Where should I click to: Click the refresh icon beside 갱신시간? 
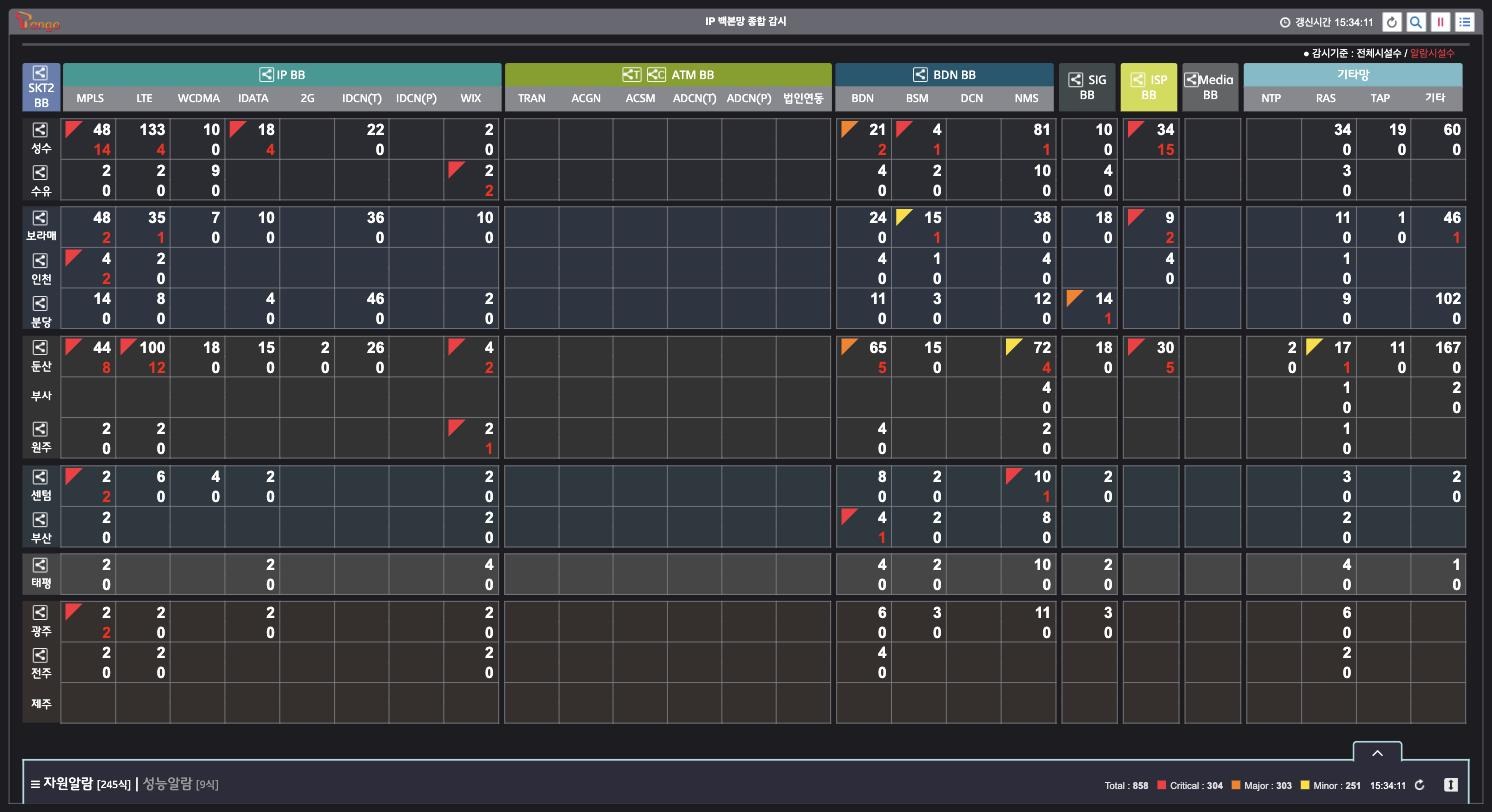coord(1391,22)
